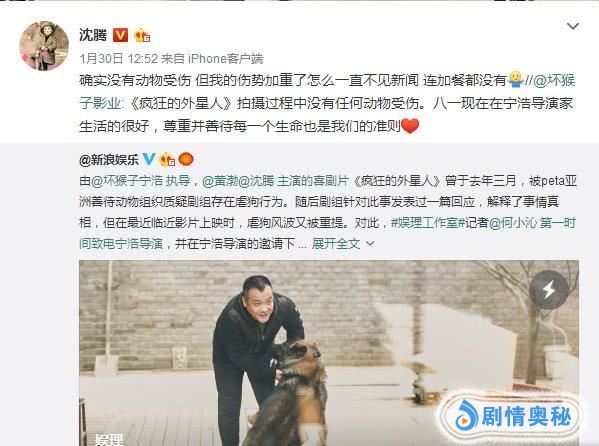Image resolution: width=599 pixels, height=446 pixels.
Task: Expand the post options chevron menu
Action: pyautogui.click(x=573, y=26)
